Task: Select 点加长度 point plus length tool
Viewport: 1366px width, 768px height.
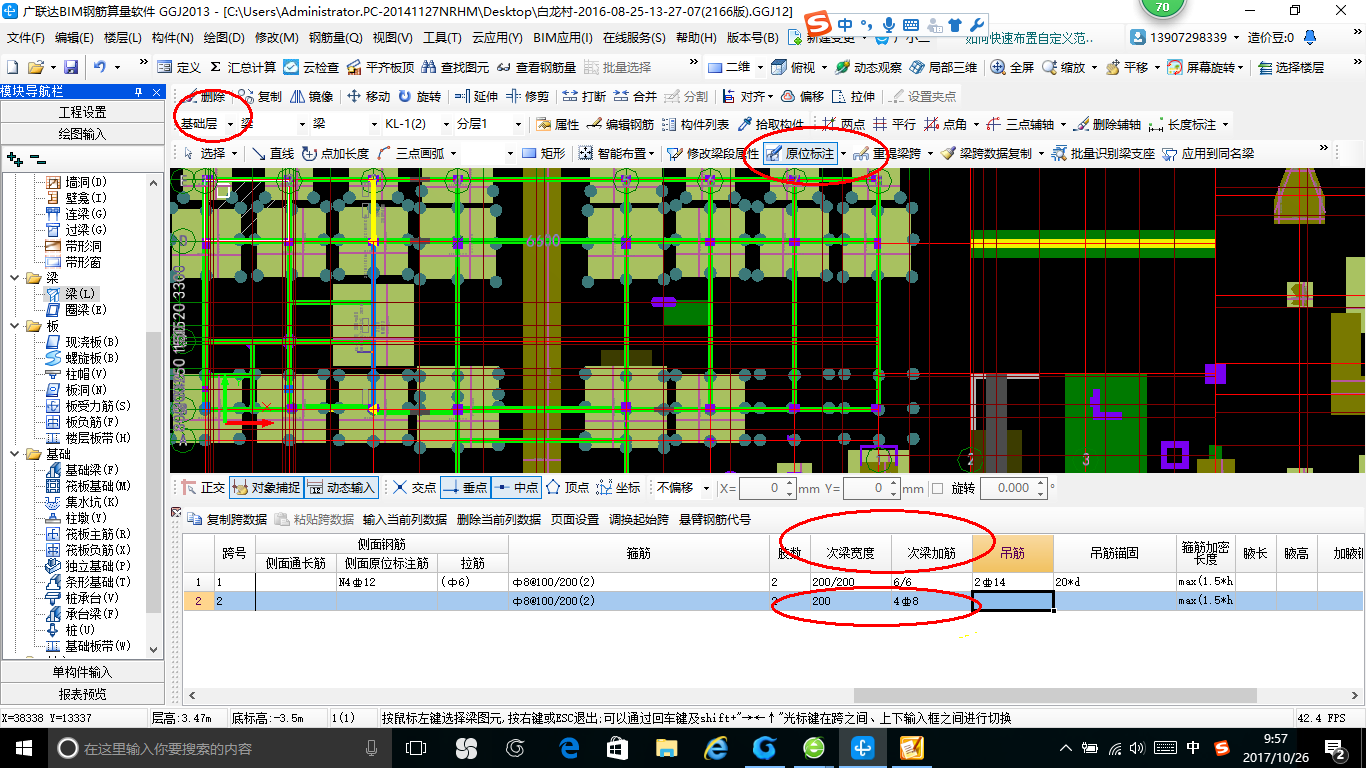Action: [x=336, y=153]
